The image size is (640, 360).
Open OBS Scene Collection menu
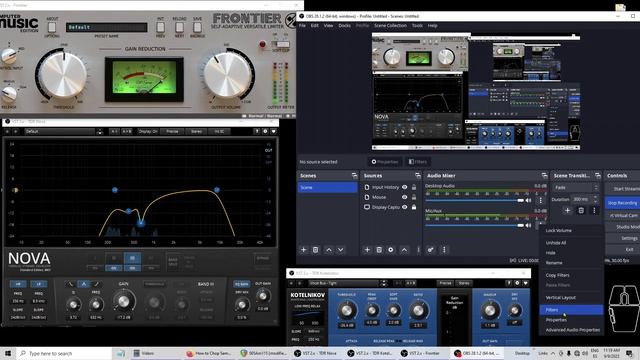390,25
